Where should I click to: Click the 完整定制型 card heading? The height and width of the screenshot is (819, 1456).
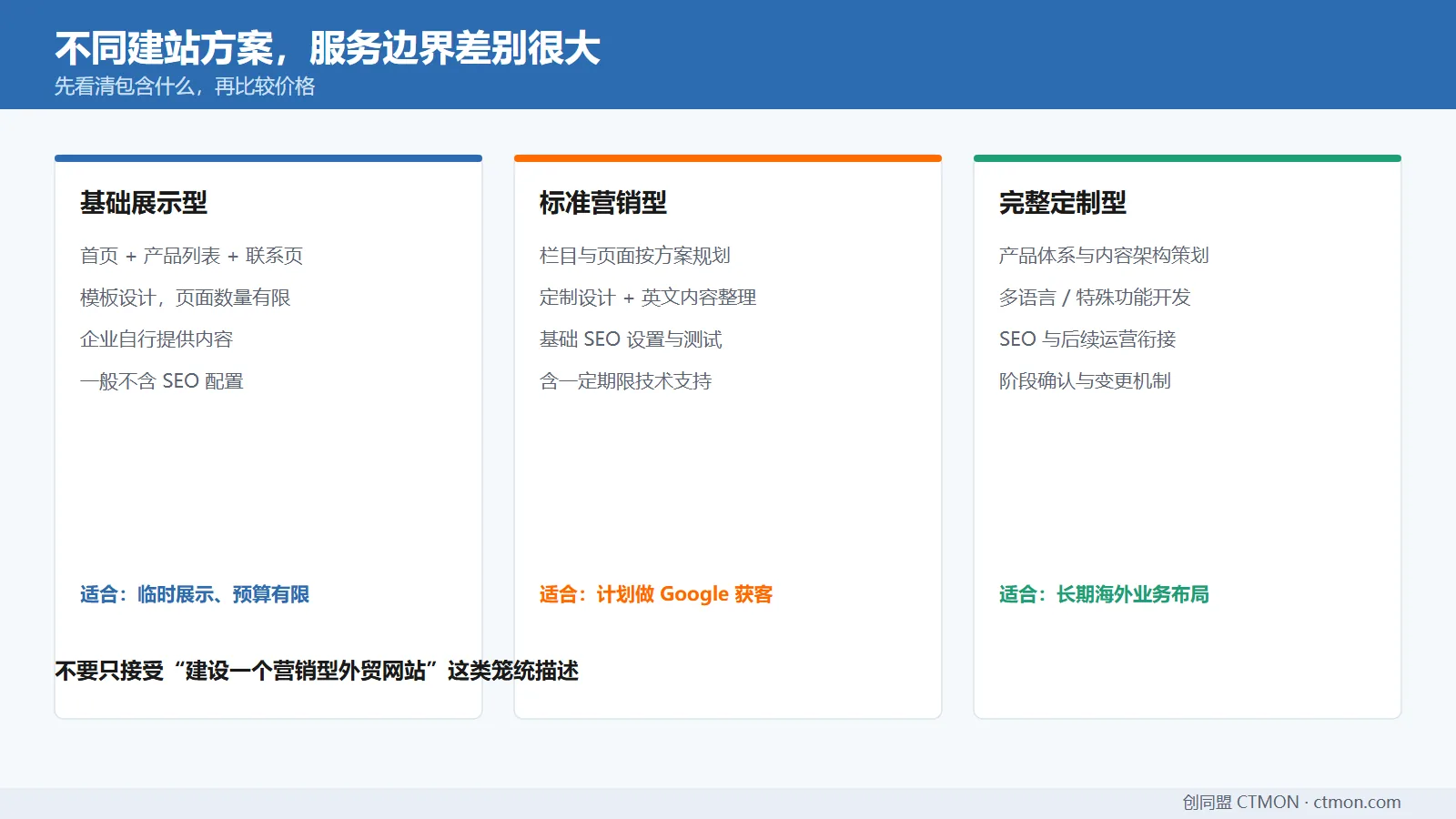[1063, 203]
